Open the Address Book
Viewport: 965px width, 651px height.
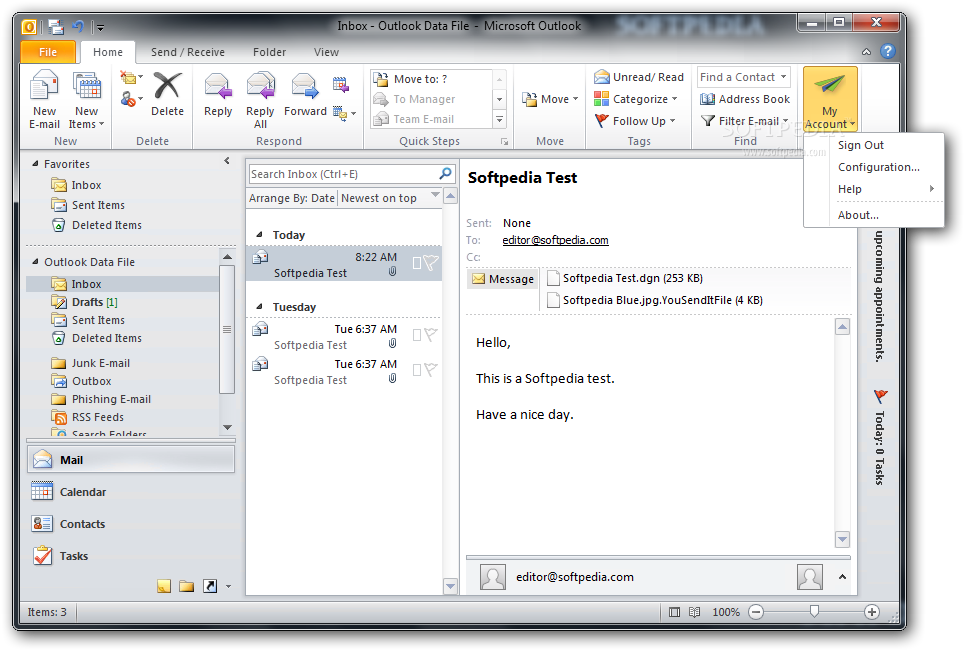click(x=745, y=99)
